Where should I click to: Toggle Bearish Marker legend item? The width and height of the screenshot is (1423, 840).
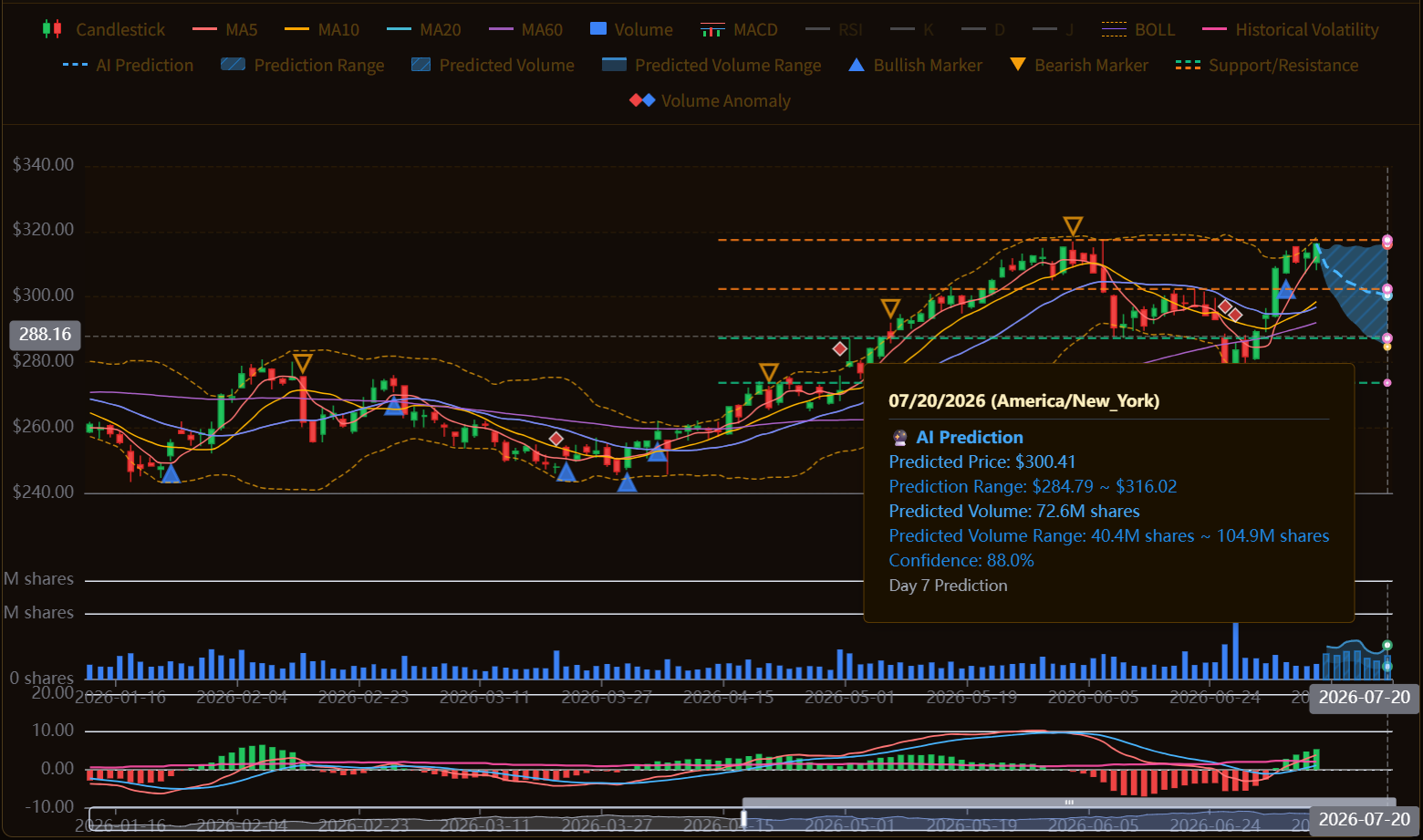click(x=1079, y=65)
